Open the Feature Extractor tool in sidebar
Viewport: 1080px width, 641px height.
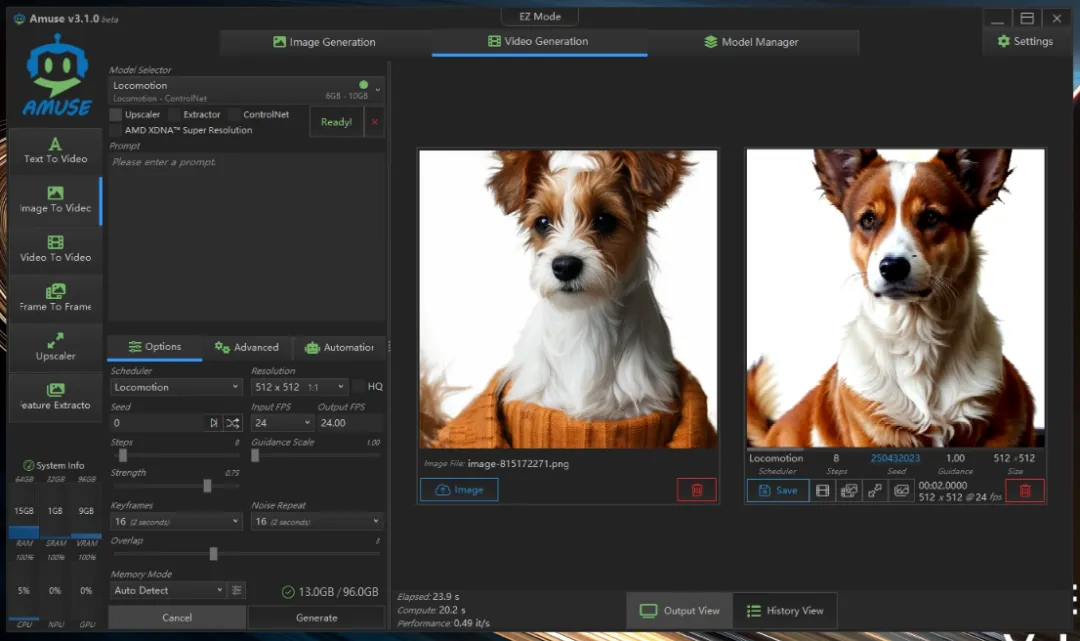(55, 396)
